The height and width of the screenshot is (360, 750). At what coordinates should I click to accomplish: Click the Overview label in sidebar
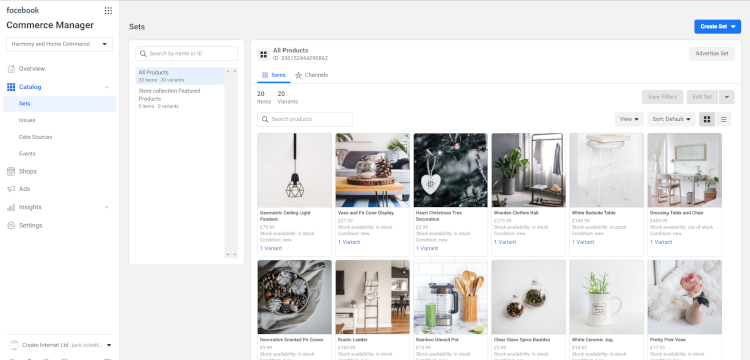click(32, 69)
